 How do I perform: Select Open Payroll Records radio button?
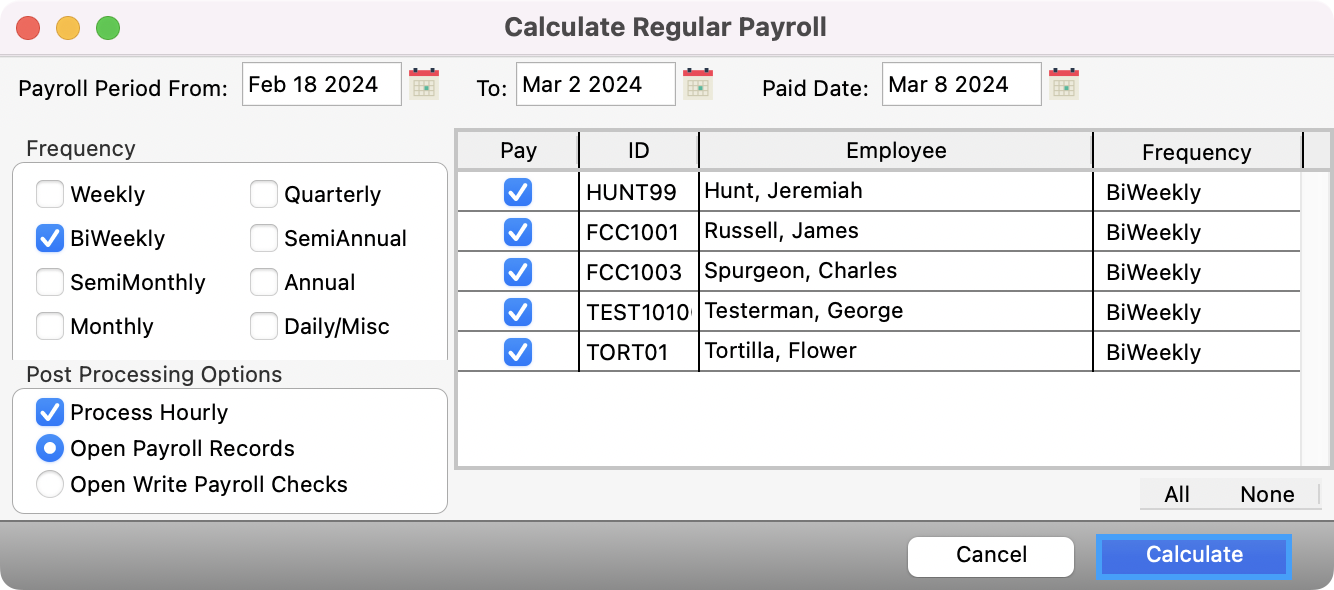[x=50, y=448]
